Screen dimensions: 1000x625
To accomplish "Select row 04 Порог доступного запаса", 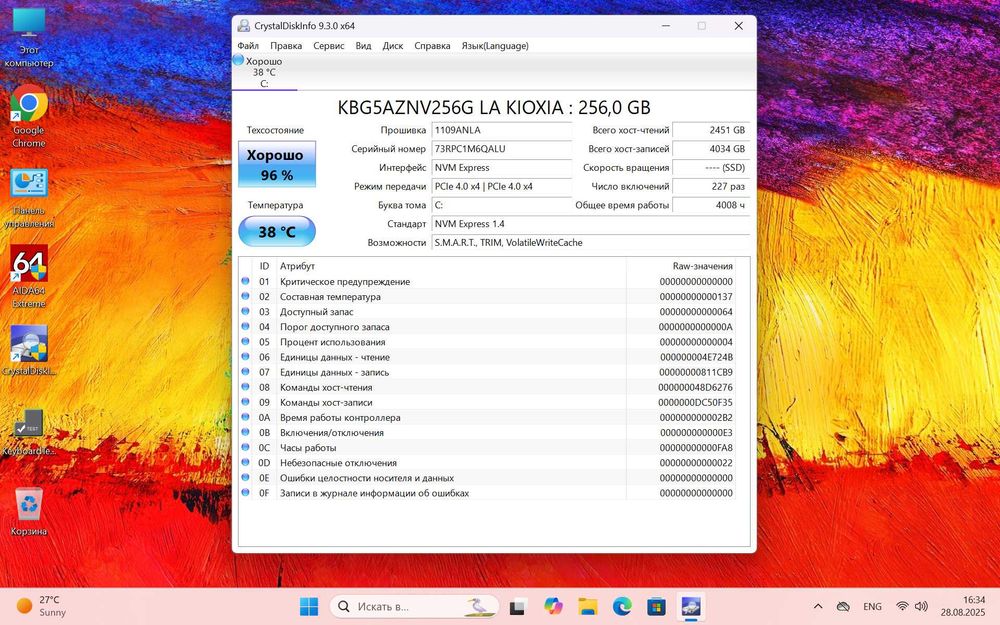I will 487,327.
